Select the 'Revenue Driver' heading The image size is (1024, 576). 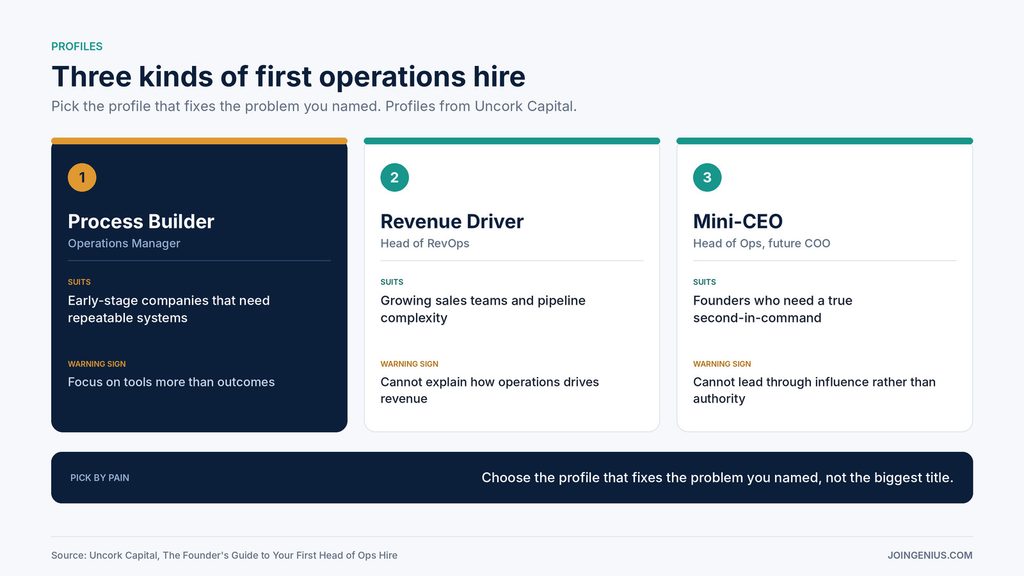click(x=452, y=221)
